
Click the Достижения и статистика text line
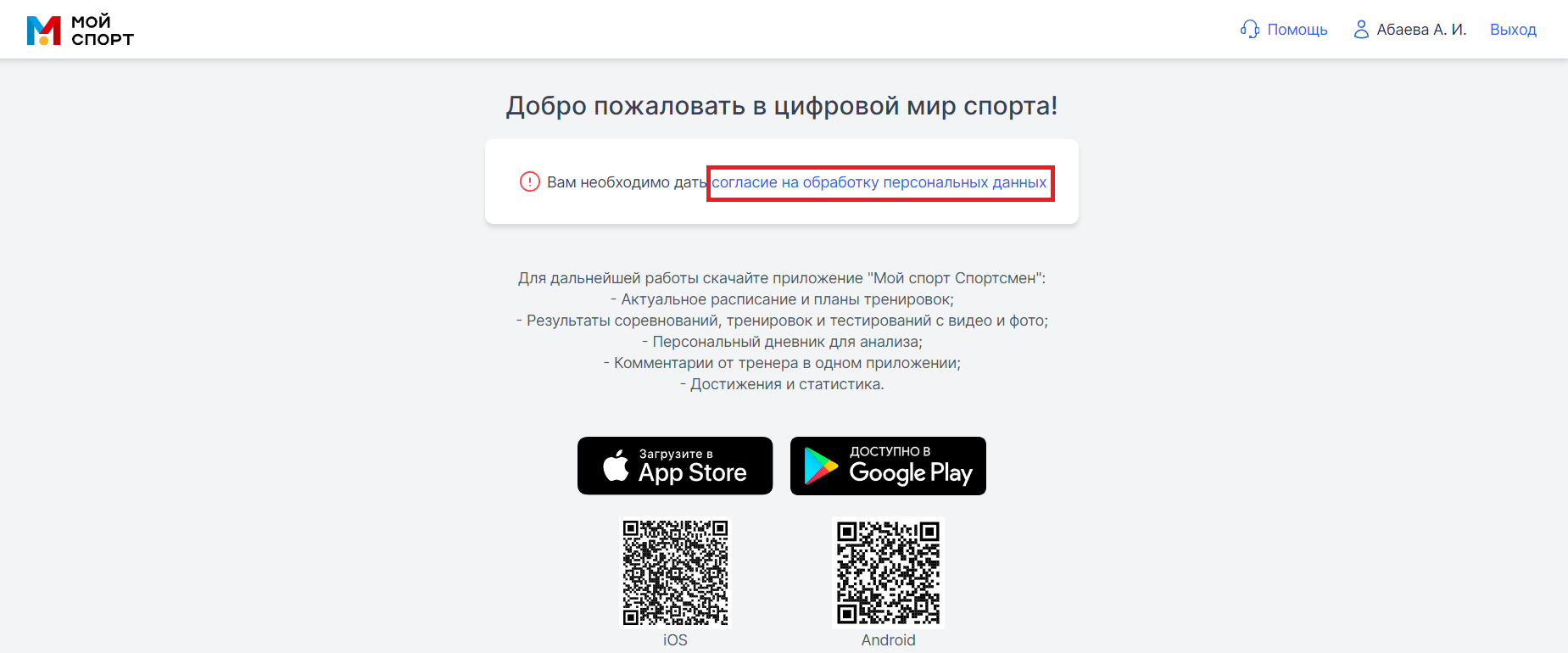(x=782, y=384)
